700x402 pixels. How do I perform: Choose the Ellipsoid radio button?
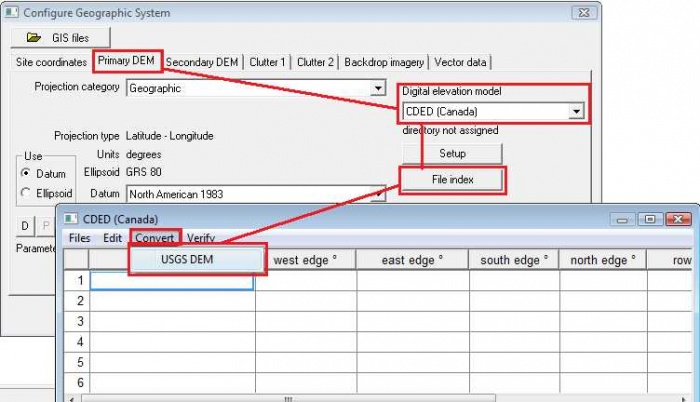pyautogui.click(x=27, y=193)
